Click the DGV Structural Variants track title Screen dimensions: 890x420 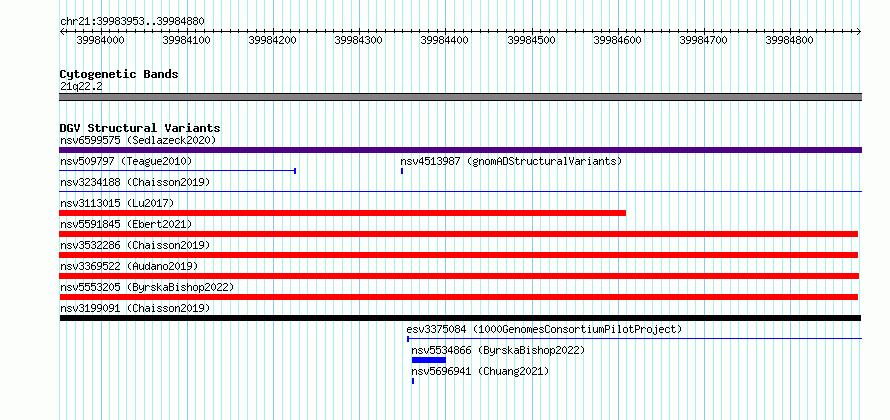point(140,128)
